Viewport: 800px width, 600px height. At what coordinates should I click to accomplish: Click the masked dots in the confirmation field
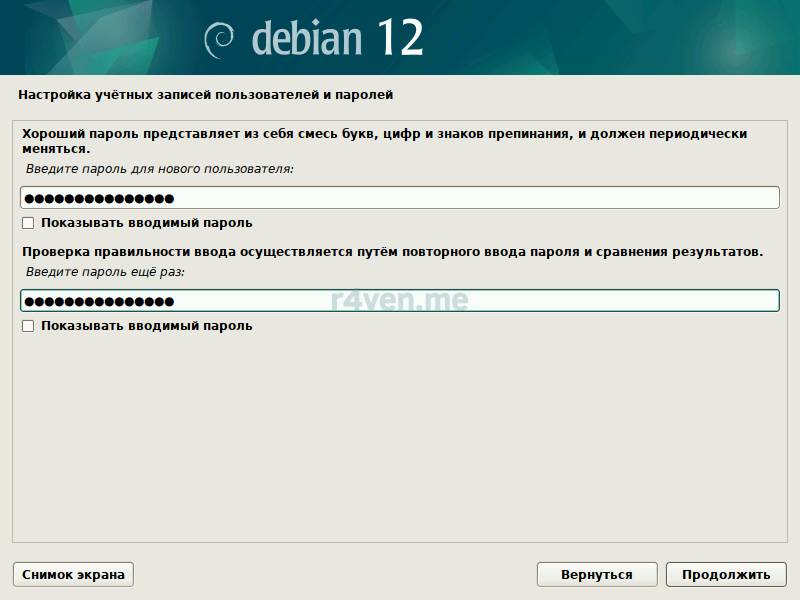pyautogui.click(x=98, y=301)
